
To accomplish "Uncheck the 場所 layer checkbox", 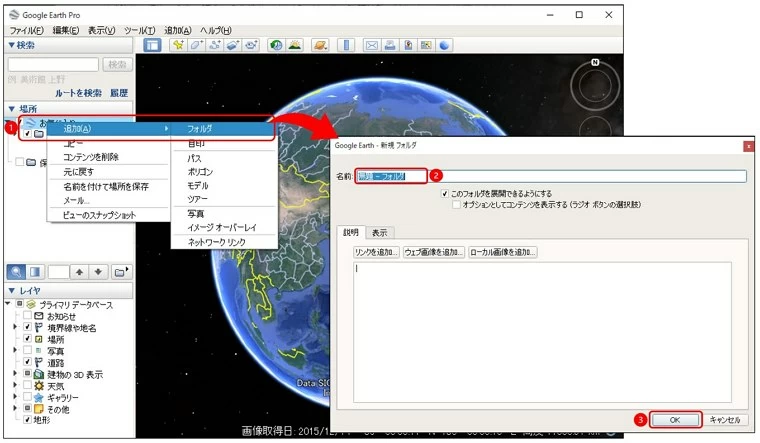I will click(28, 339).
